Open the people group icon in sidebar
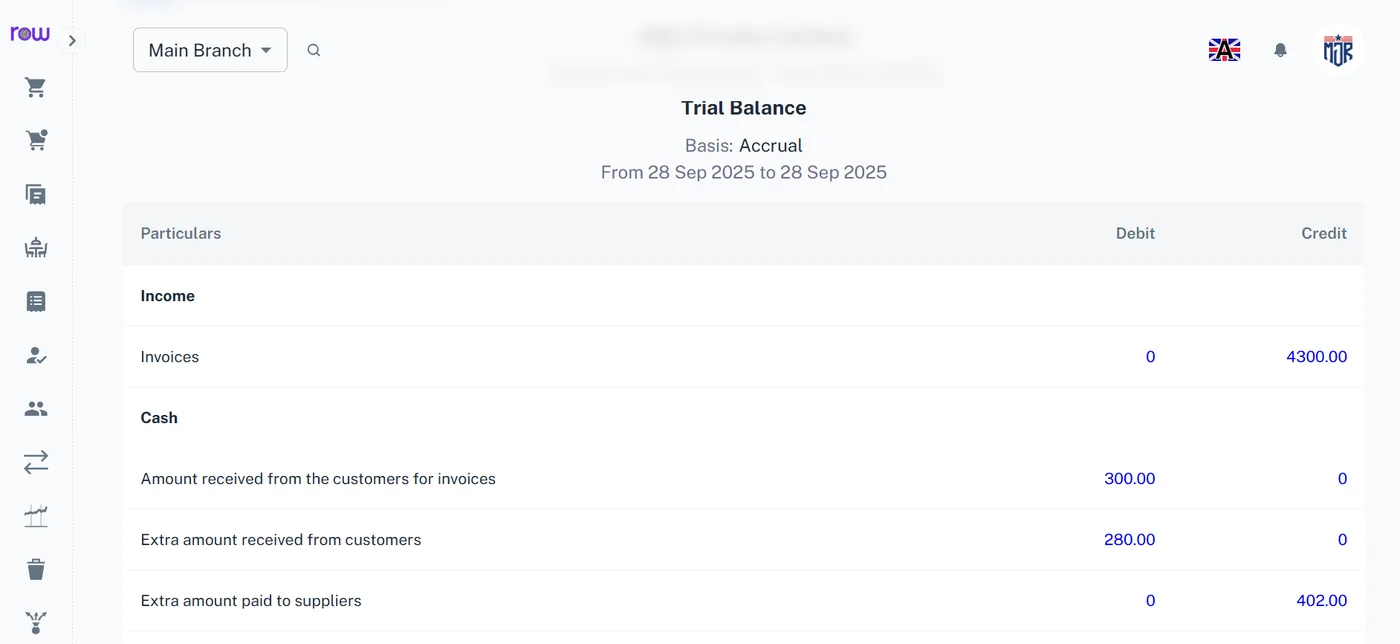The image size is (1400, 644). (36, 408)
